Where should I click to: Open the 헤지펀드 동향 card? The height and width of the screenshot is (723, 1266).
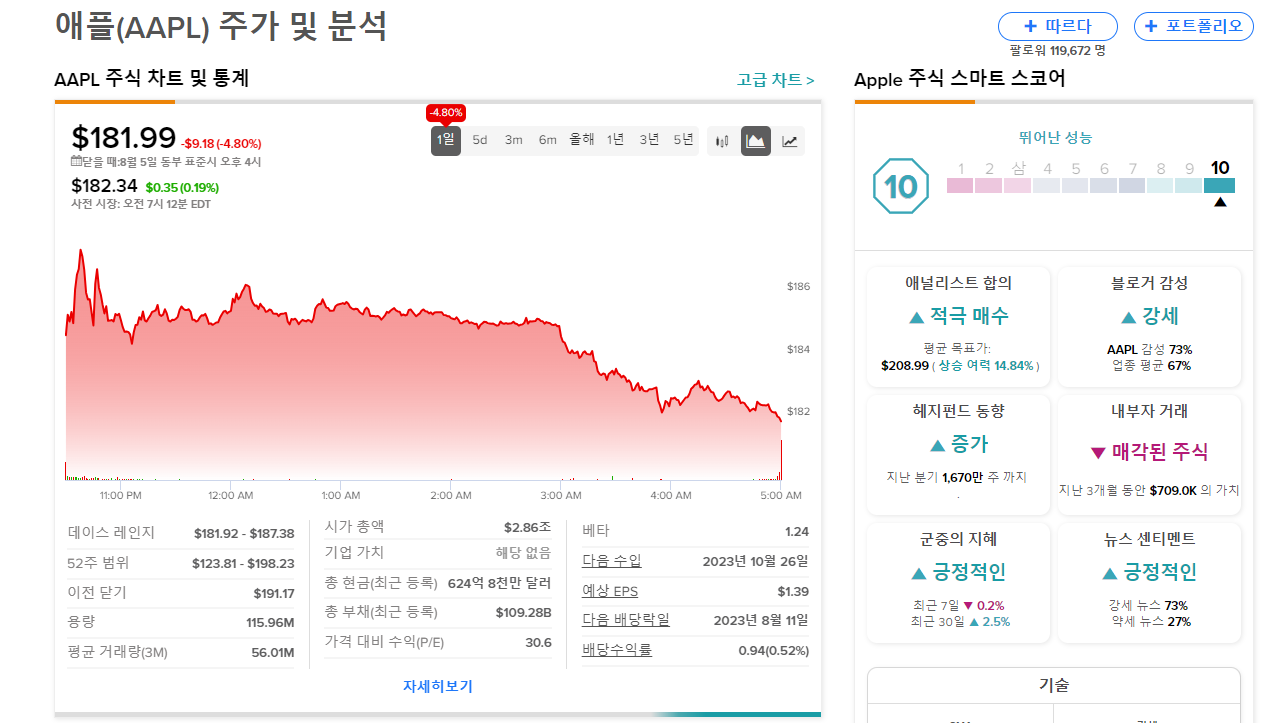tap(958, 455)
